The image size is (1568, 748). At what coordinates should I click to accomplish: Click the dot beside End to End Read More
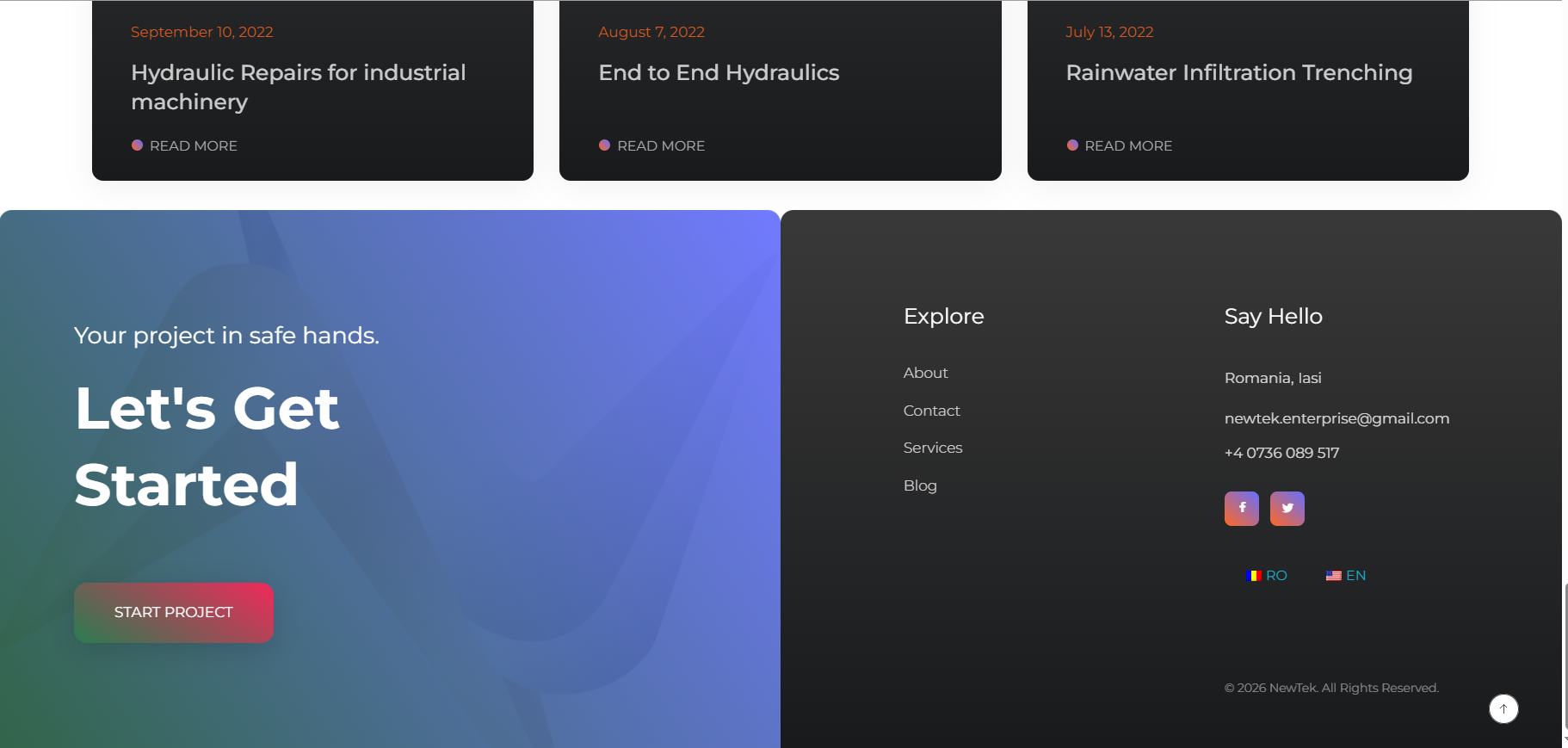pos(604,145)
